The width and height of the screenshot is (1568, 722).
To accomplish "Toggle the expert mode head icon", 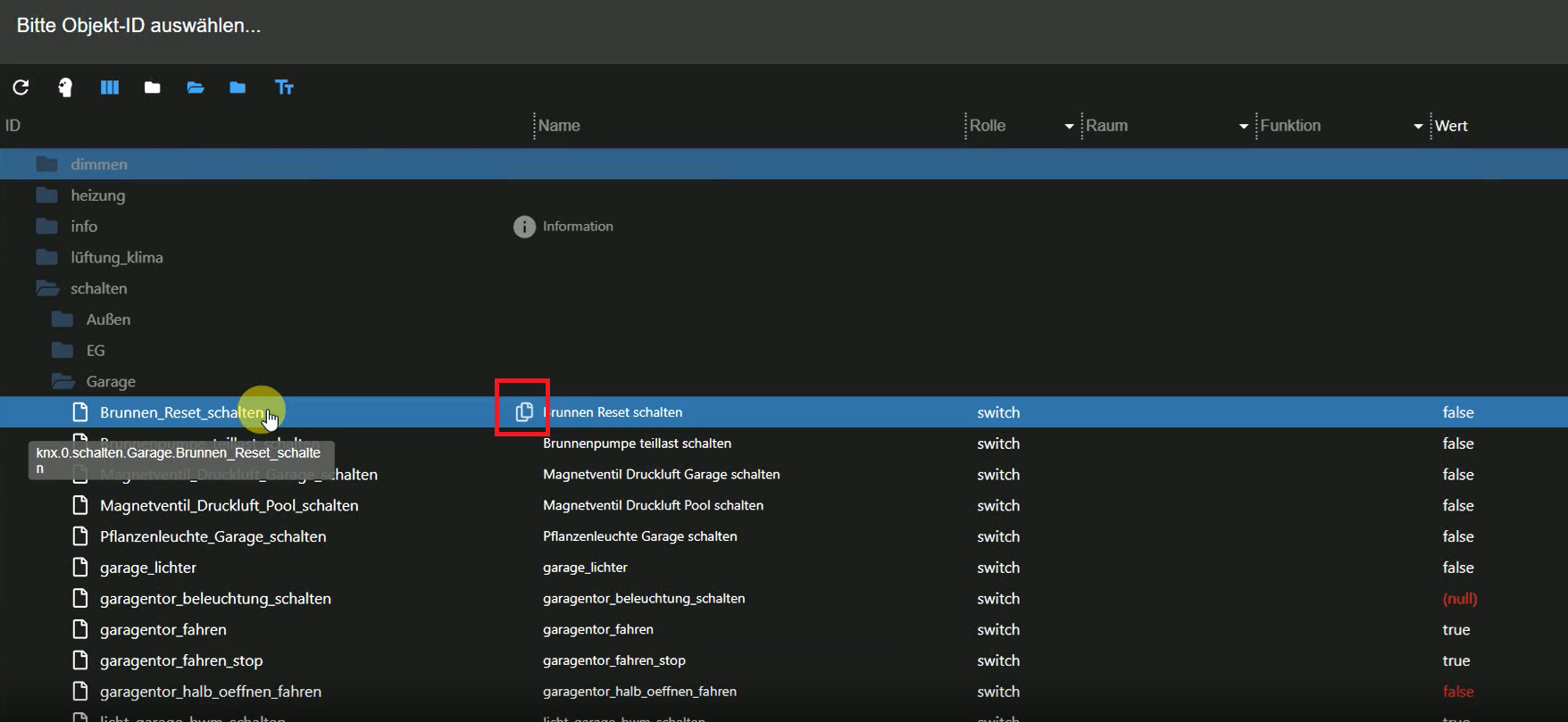I will coord(65,87).
